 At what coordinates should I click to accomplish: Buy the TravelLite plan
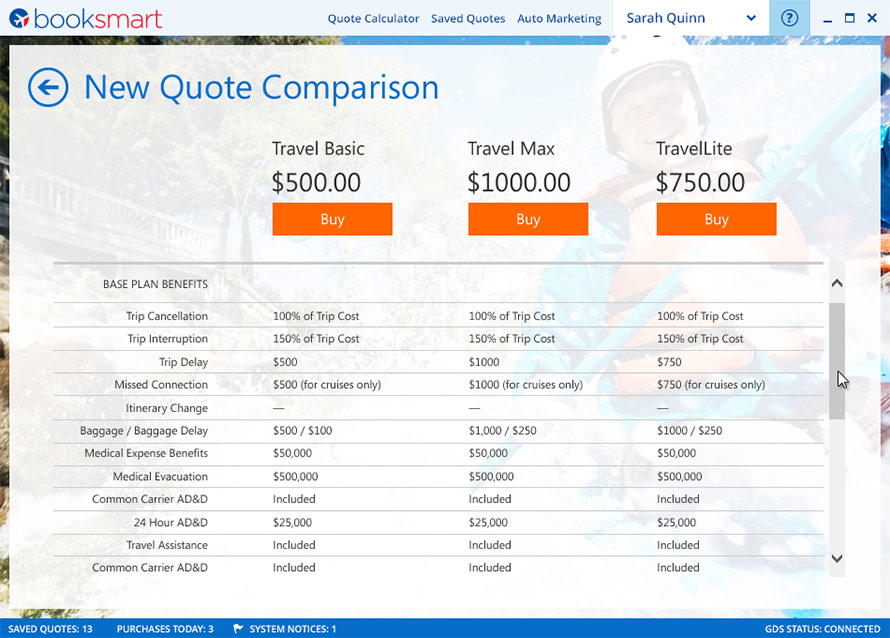coord(716,219)
